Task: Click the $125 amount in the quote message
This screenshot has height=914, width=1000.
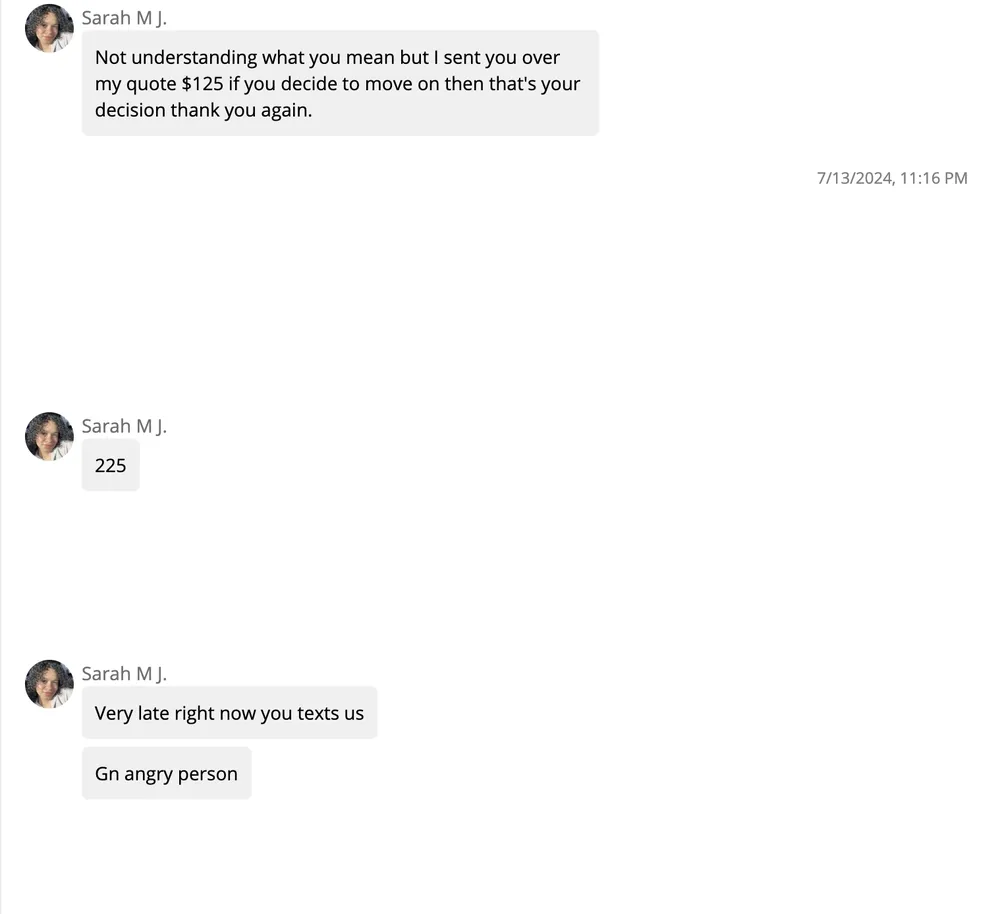Action: point(202,84)
